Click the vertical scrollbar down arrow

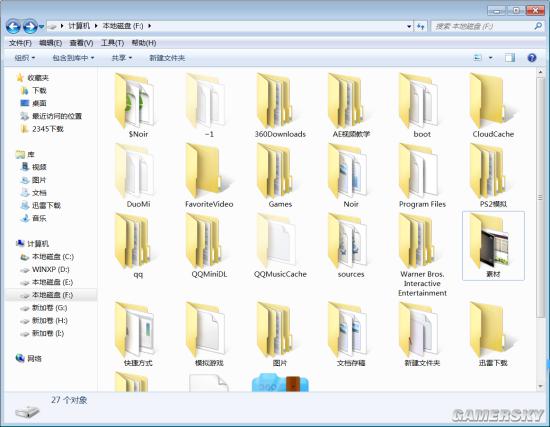click(x=541, y=386)
